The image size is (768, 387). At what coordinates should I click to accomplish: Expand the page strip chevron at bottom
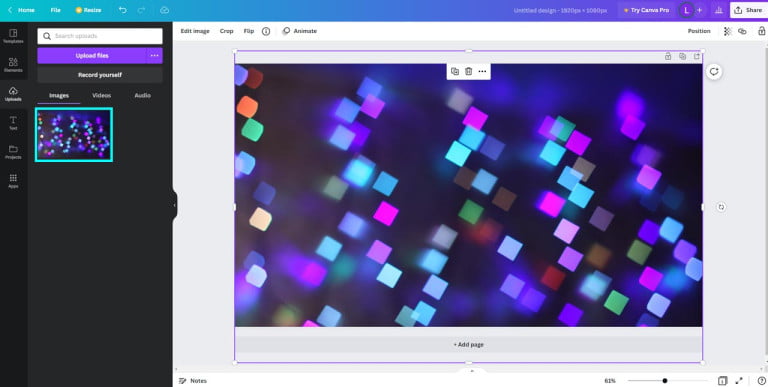point(472,371)
